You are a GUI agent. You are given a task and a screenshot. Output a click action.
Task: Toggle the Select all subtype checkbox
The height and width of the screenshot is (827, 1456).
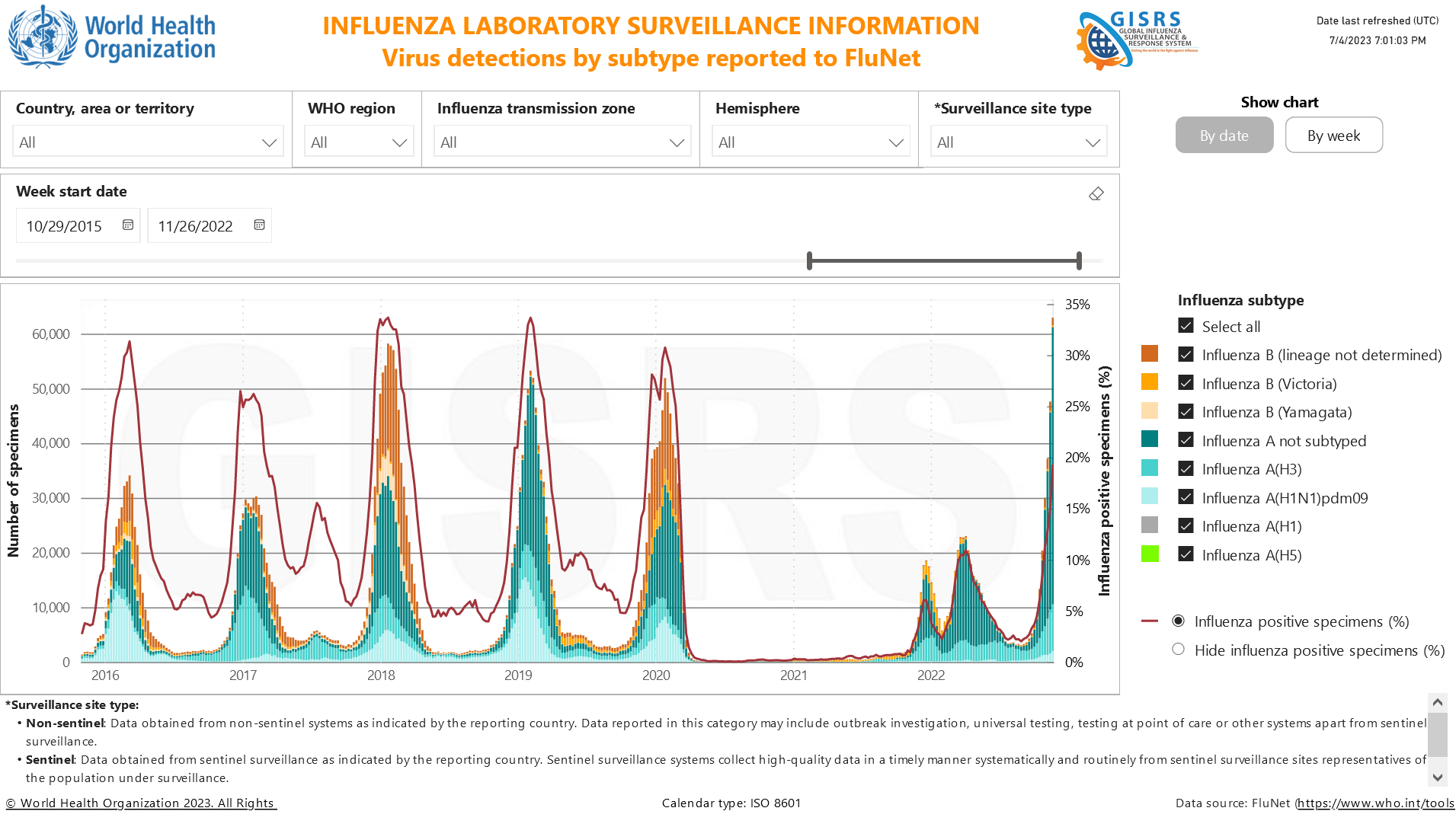tap(1186, 326)
